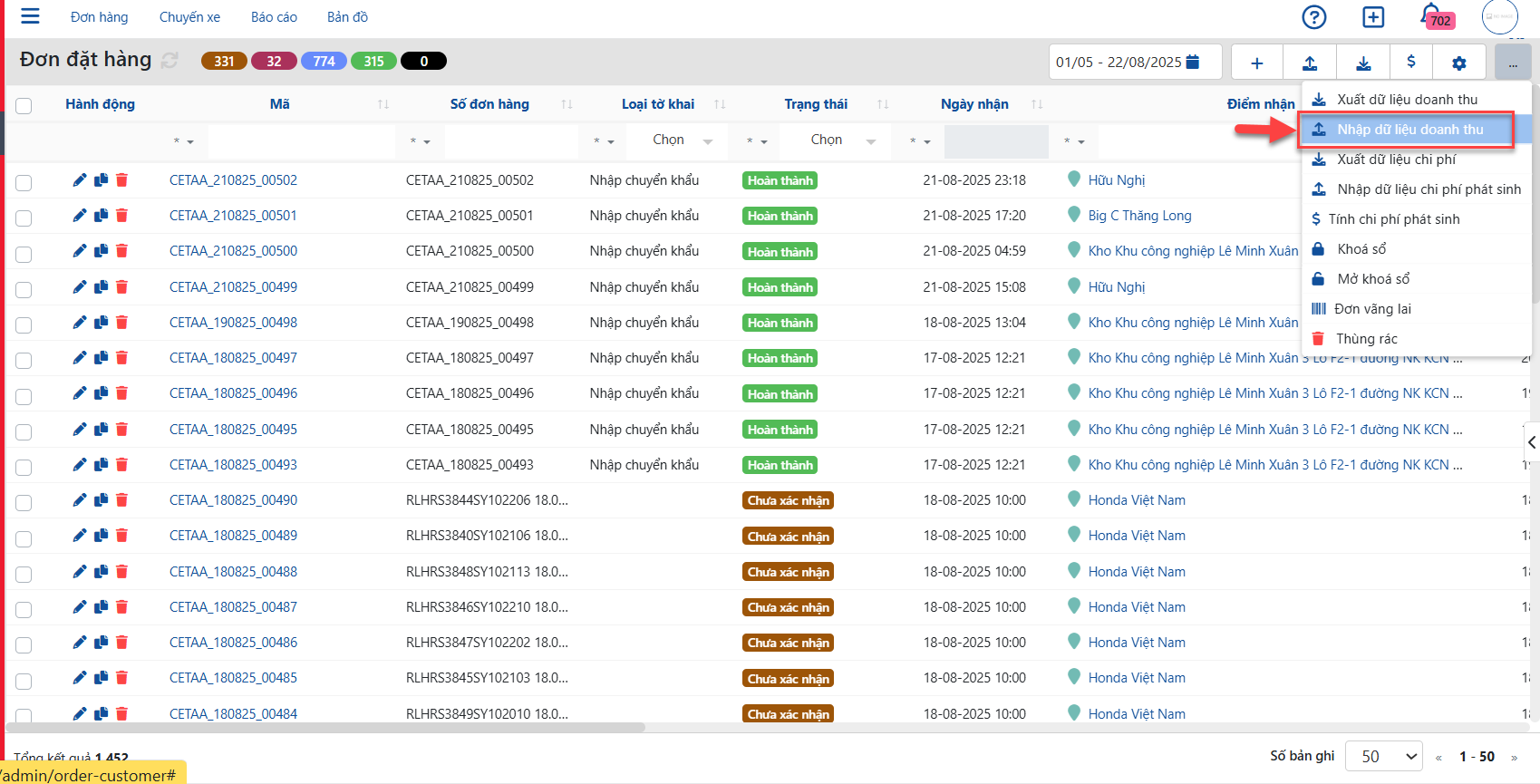
Task: Toggle the more options ellipsis button
Action: [1513, 63]
